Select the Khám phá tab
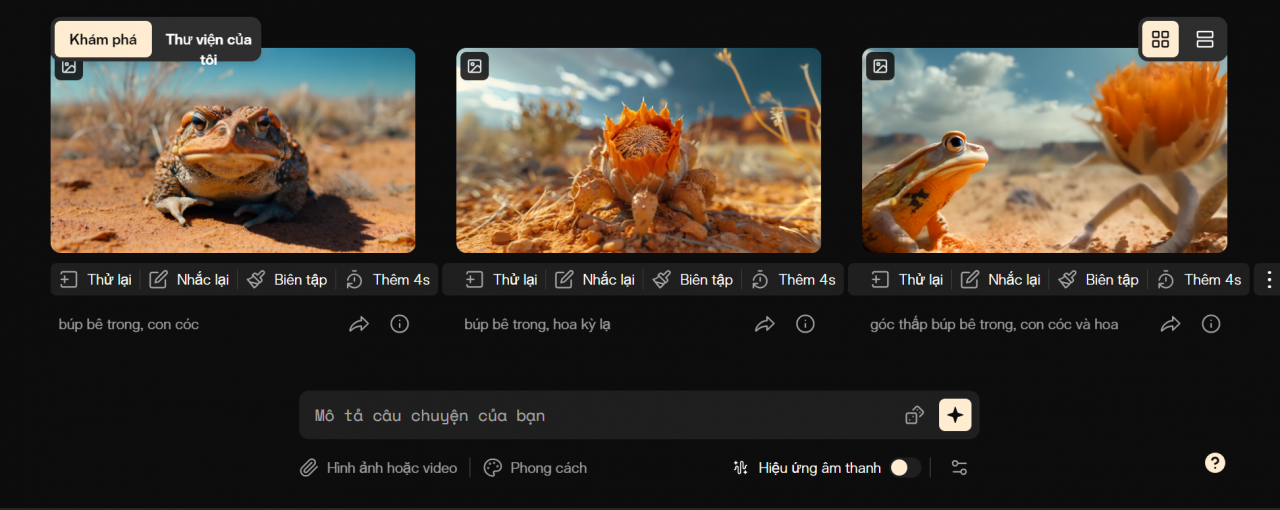This screenshot has height=510, width=1280. [103, 39]
